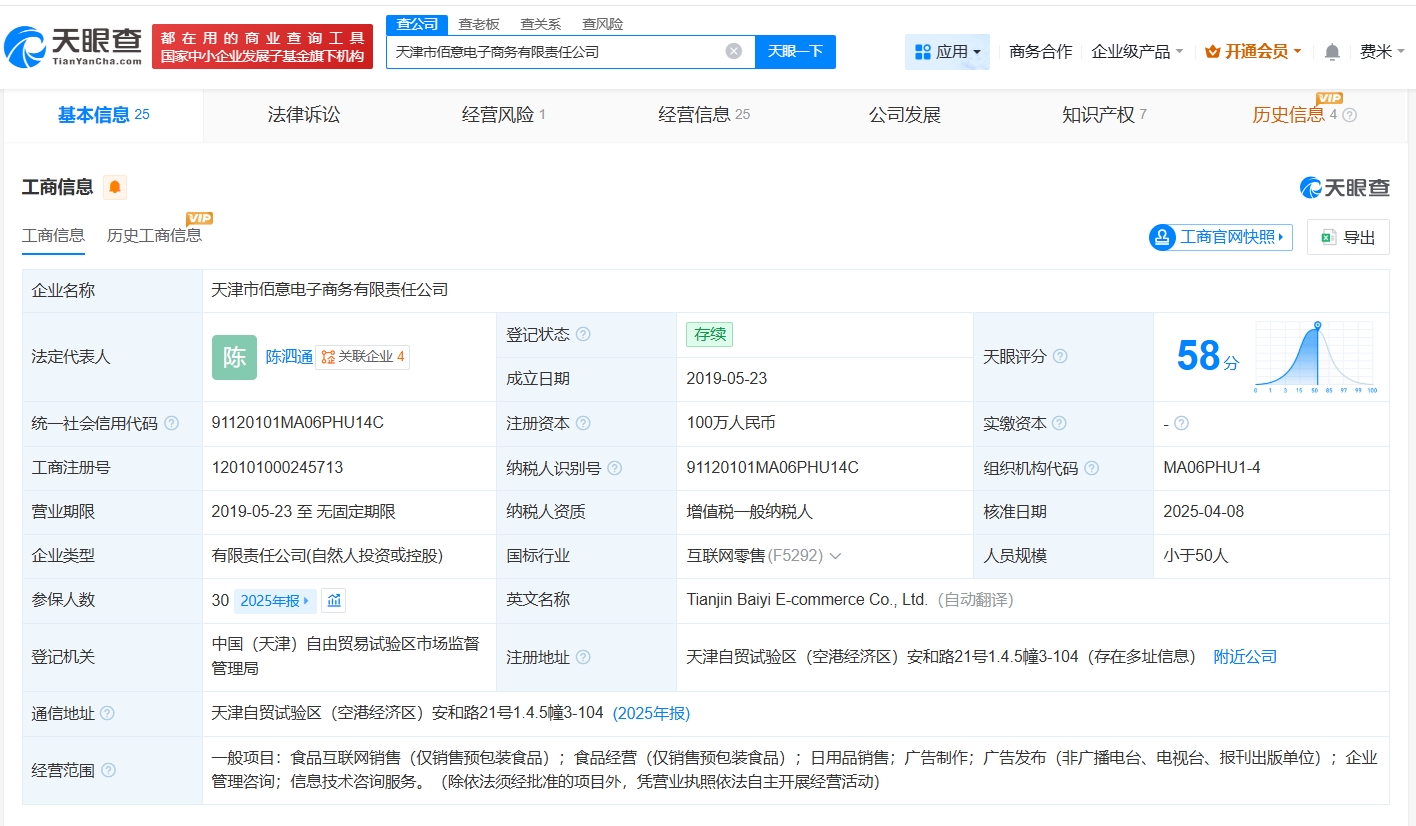
Task: Expand the 开通会员 dropdown
Action: 1253,51
